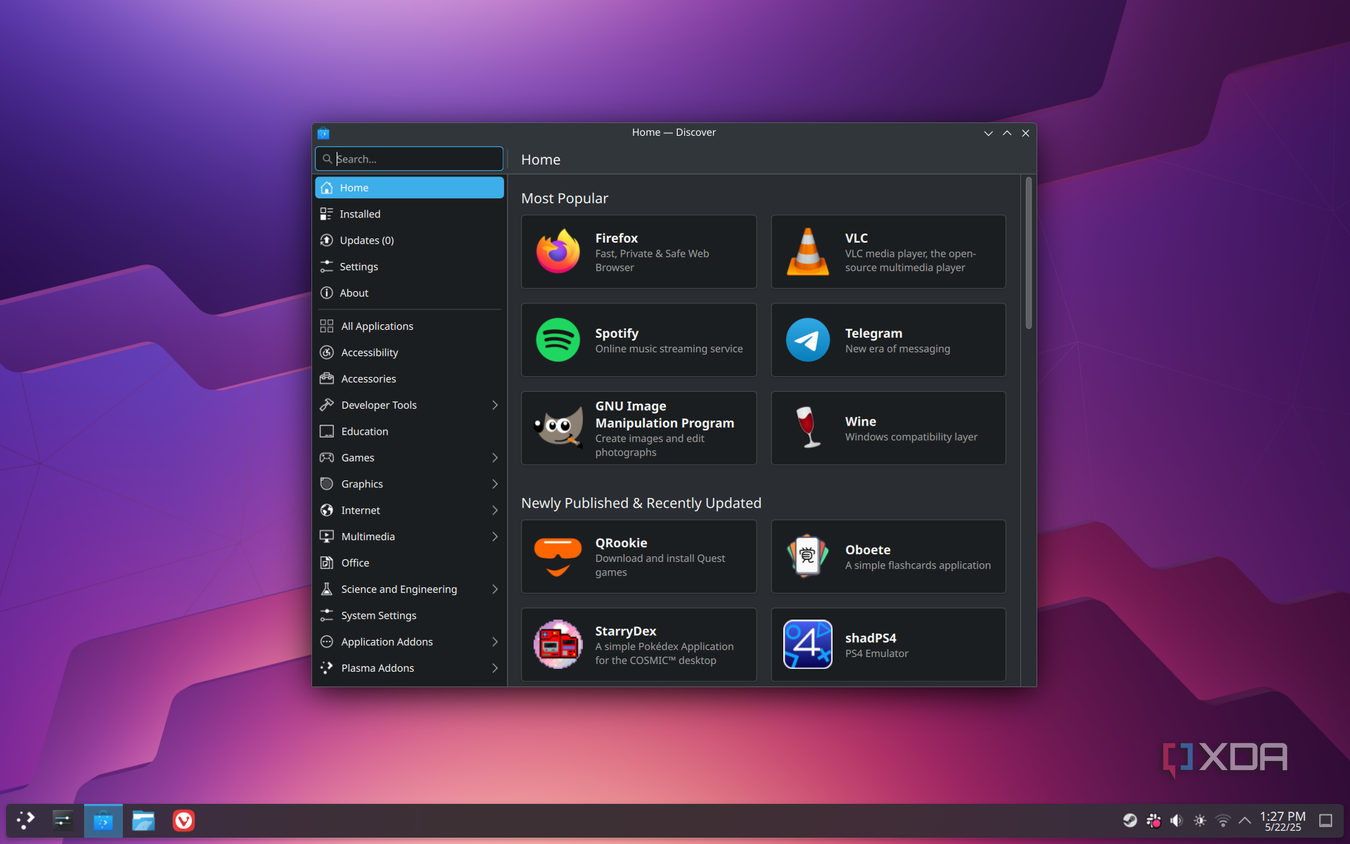Expand the Application Addons arrow
The image size is (1350, 844).
point(495,642)
